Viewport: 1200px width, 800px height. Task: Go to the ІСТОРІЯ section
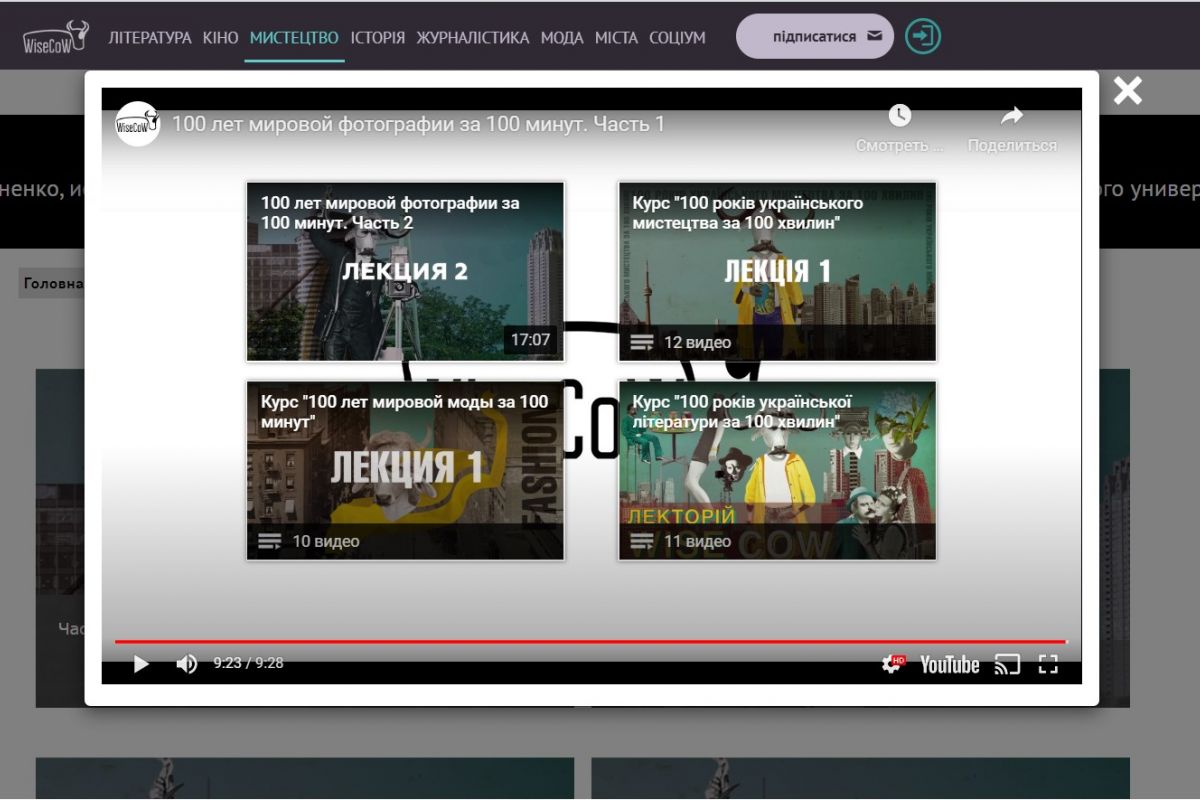[x=377, y=38]
